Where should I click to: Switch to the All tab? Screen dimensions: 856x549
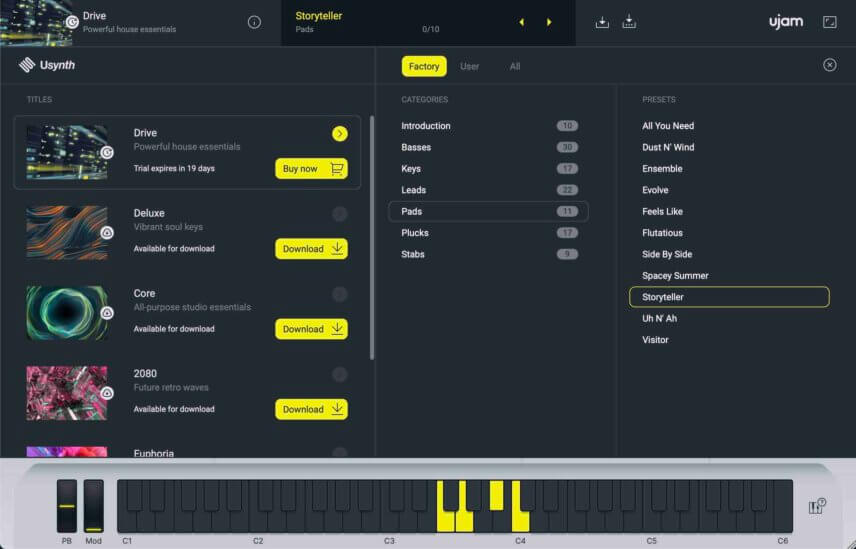pos(515,66)
